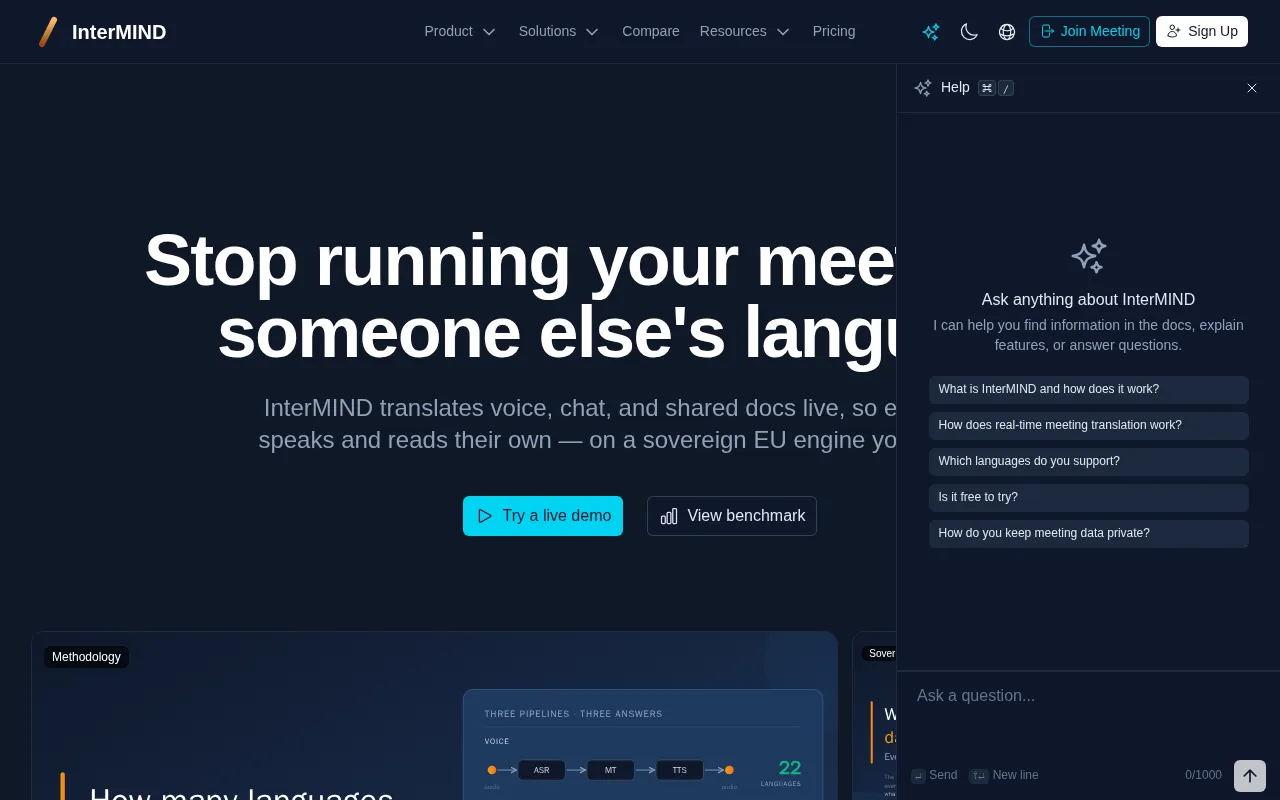Go to the Pricing page
Image resolution: width=1280 pixels, height=800 pixels.
[x=834, y=31]
